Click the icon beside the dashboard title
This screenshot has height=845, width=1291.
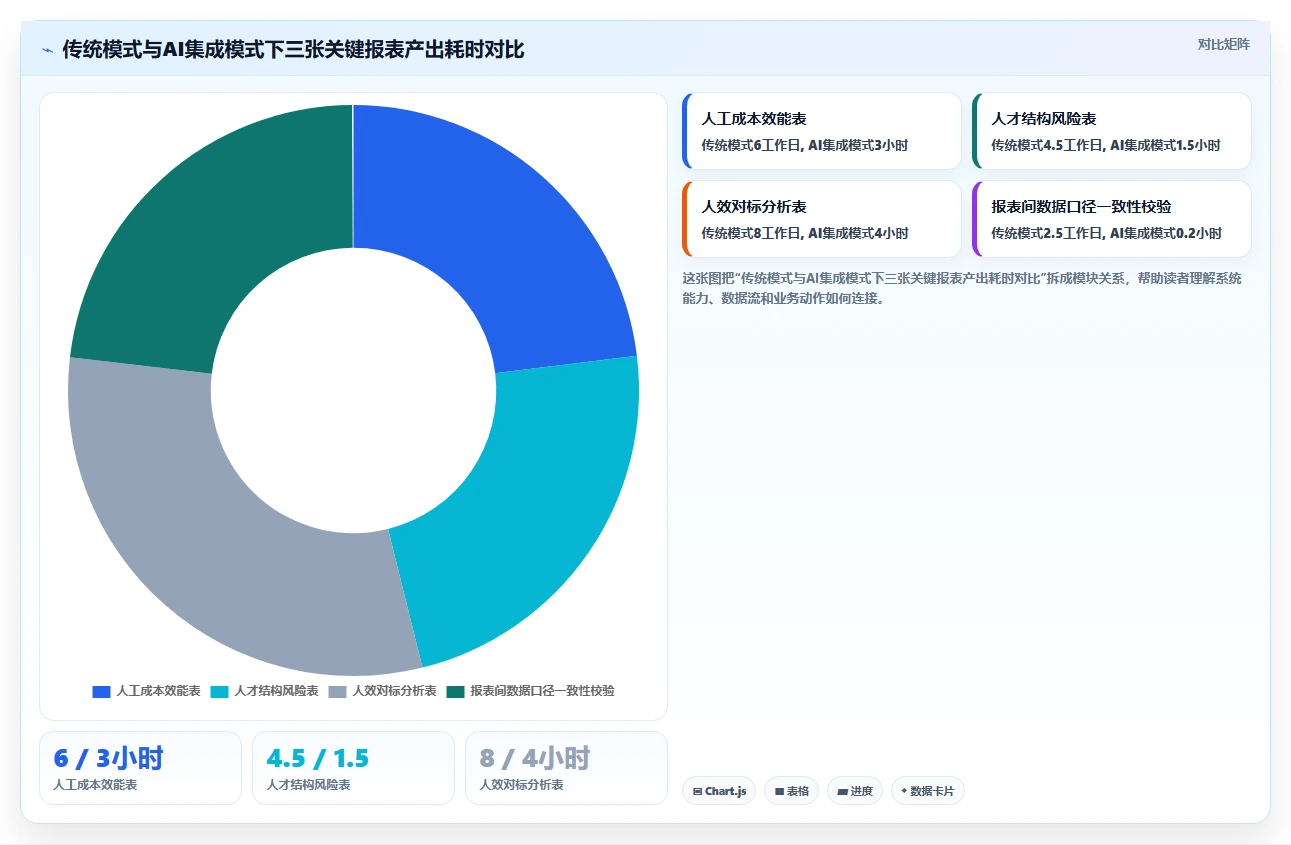pos(47,50)
